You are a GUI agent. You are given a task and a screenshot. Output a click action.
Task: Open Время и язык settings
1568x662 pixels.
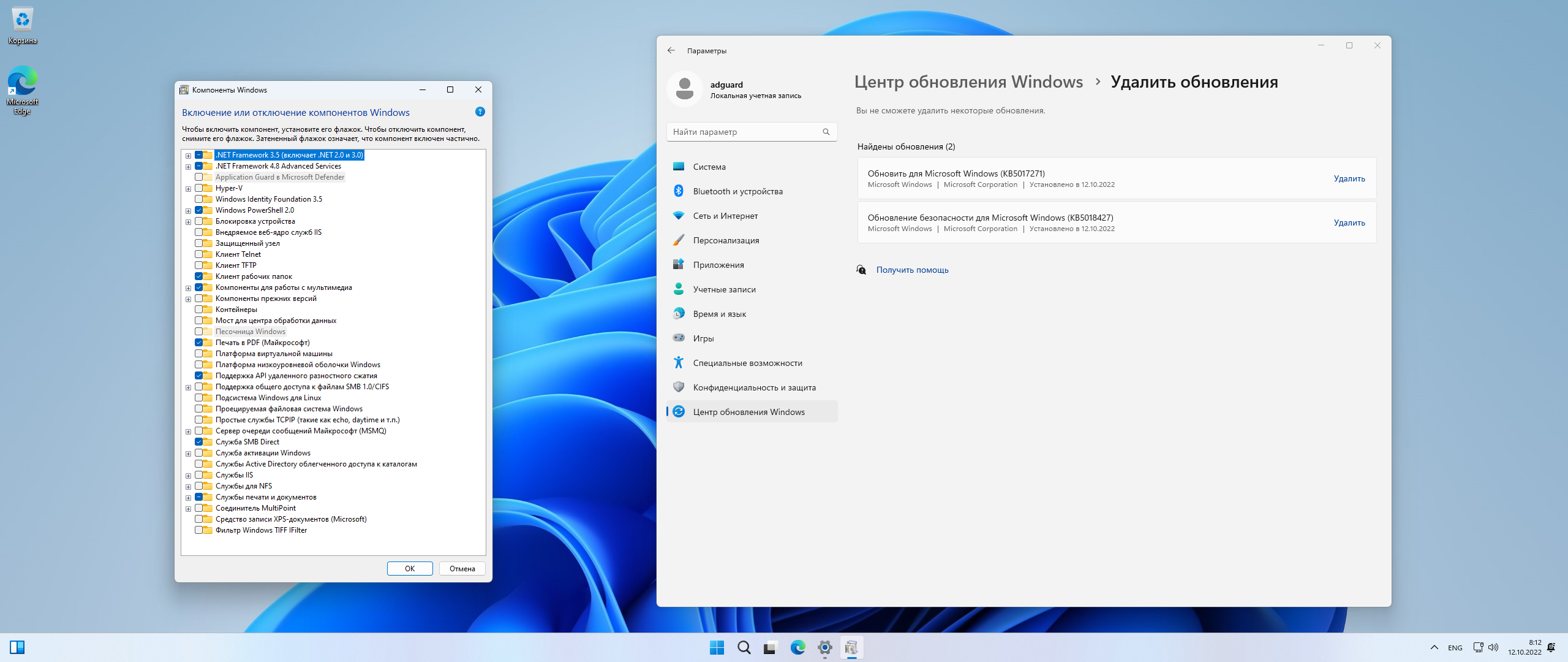pyautogui.click(x=752, y=314)
